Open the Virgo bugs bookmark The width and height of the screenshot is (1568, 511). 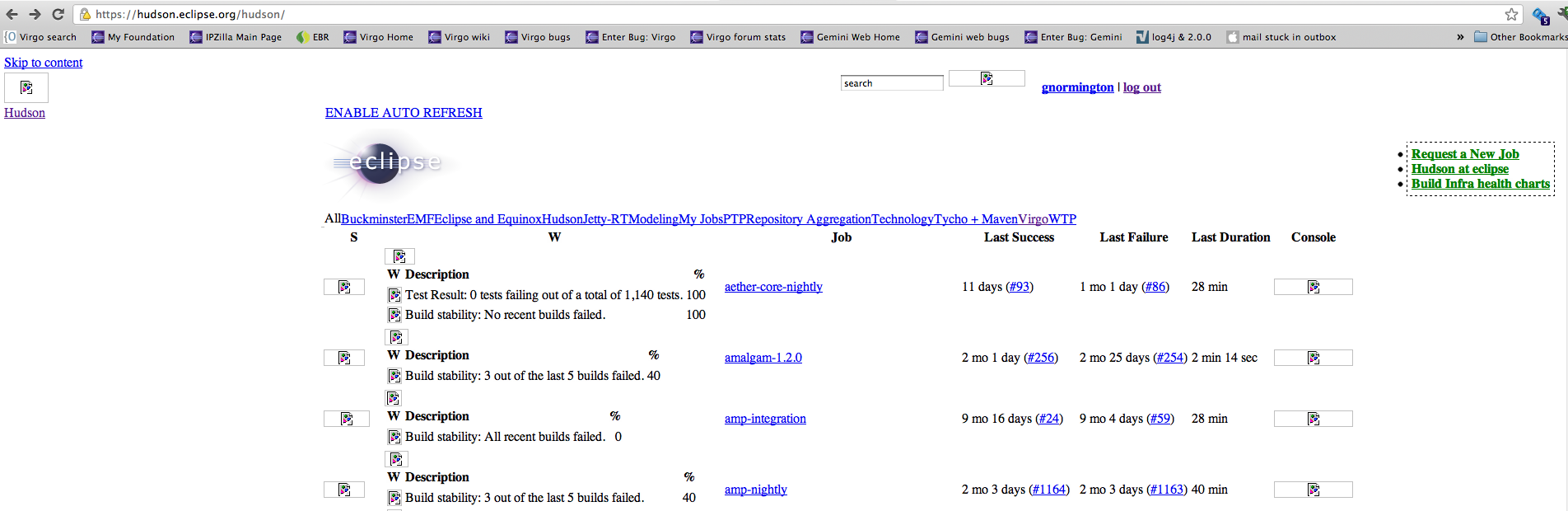tap(538, 37)
